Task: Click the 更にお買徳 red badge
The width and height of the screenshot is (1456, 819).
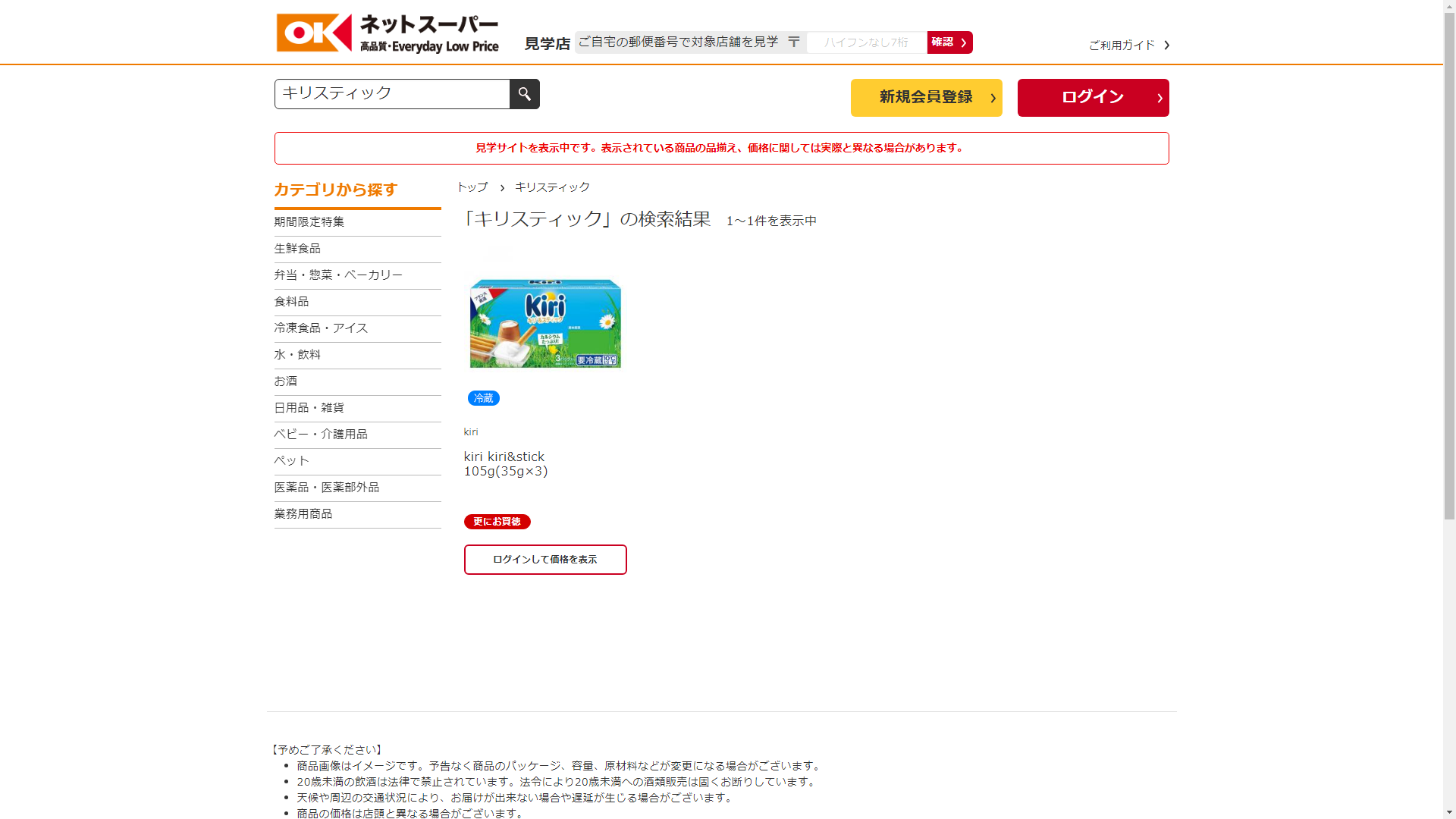Action: pyautogui.click(x=497, y=522)
